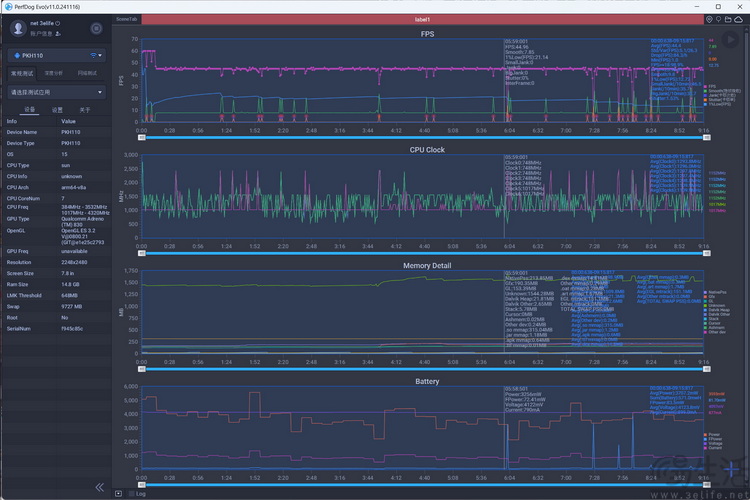The height and width of the screenshot is (500, 750).
Task: Click CPU Clock chart right range handle
Action: pyautogui.click(x=706, y=253)
